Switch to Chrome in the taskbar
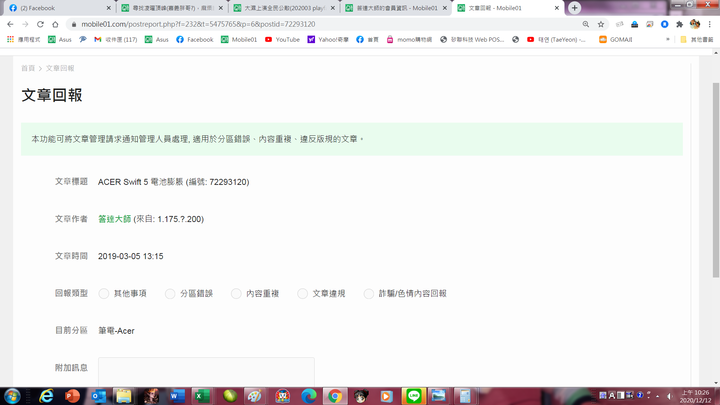Viewport: 720px width, 405px height. click(x=335, y=396)
